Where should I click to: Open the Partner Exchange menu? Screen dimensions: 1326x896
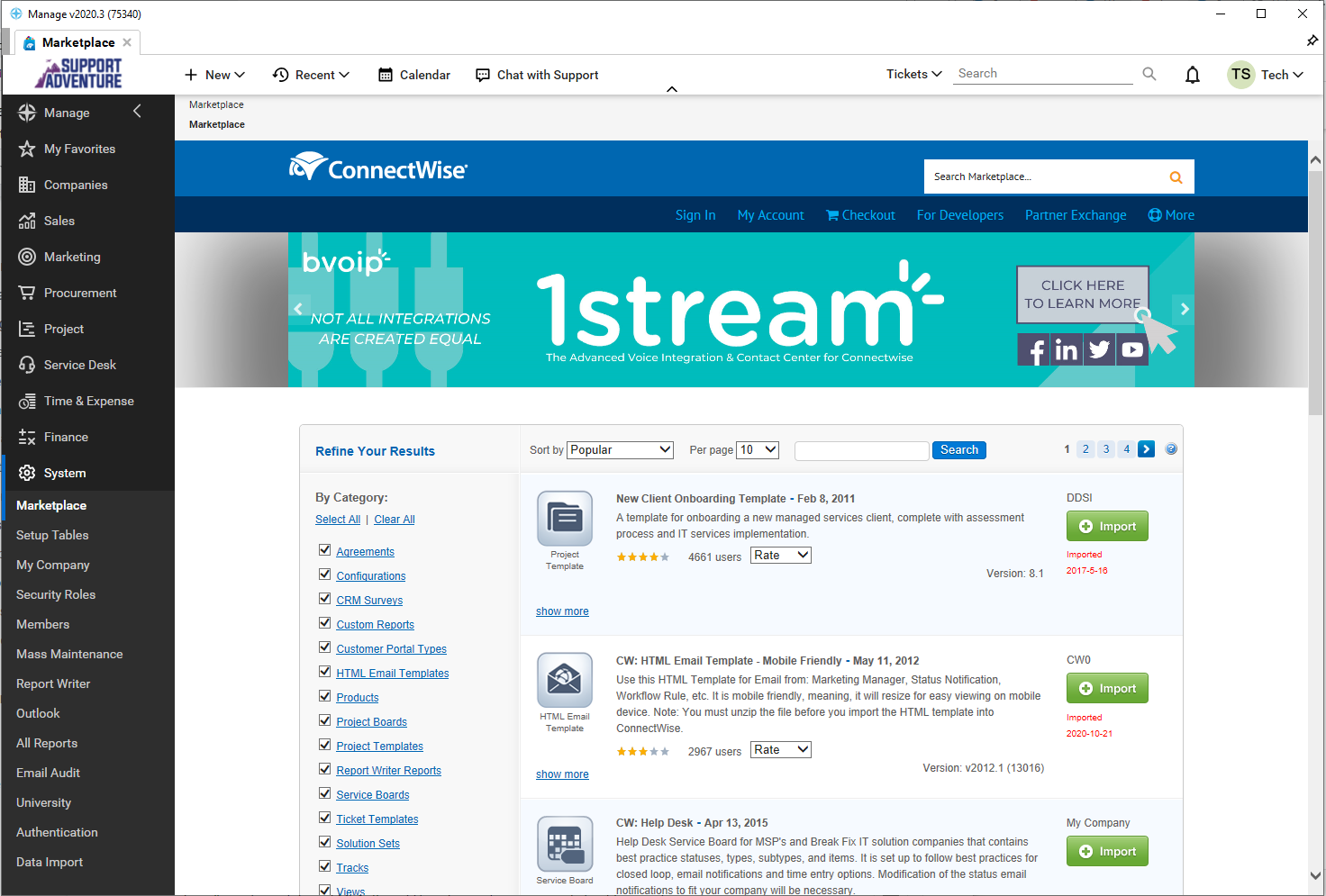[1075, 214]
